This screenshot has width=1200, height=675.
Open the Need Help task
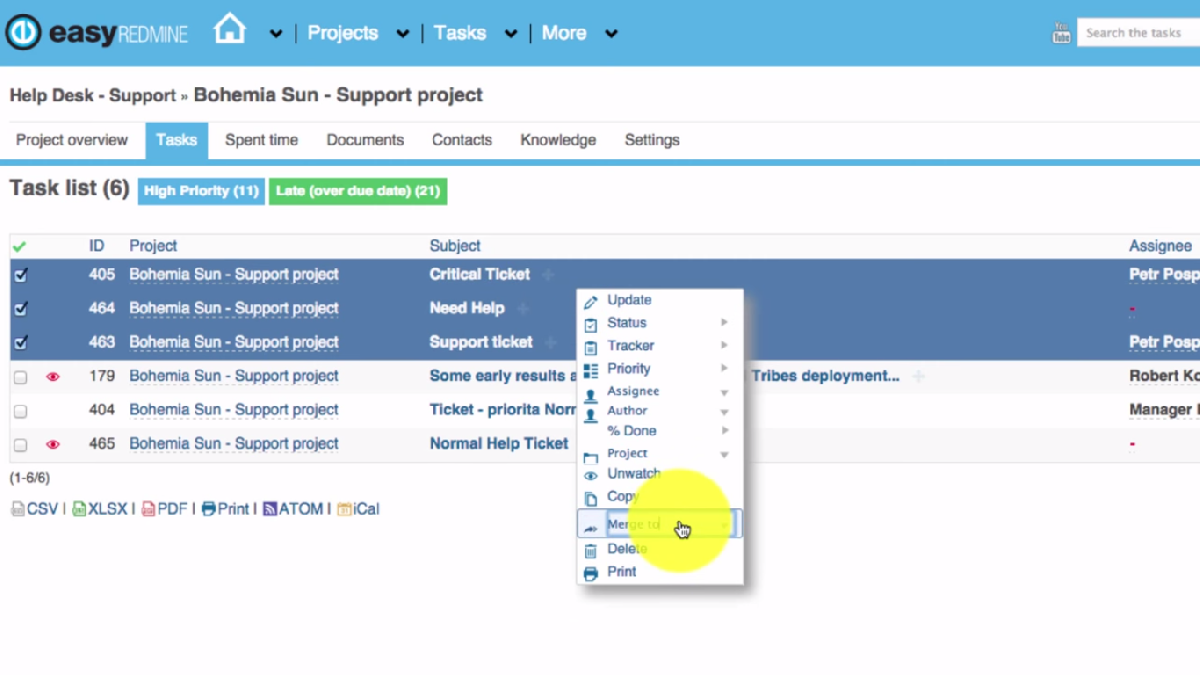pos(467,308)
